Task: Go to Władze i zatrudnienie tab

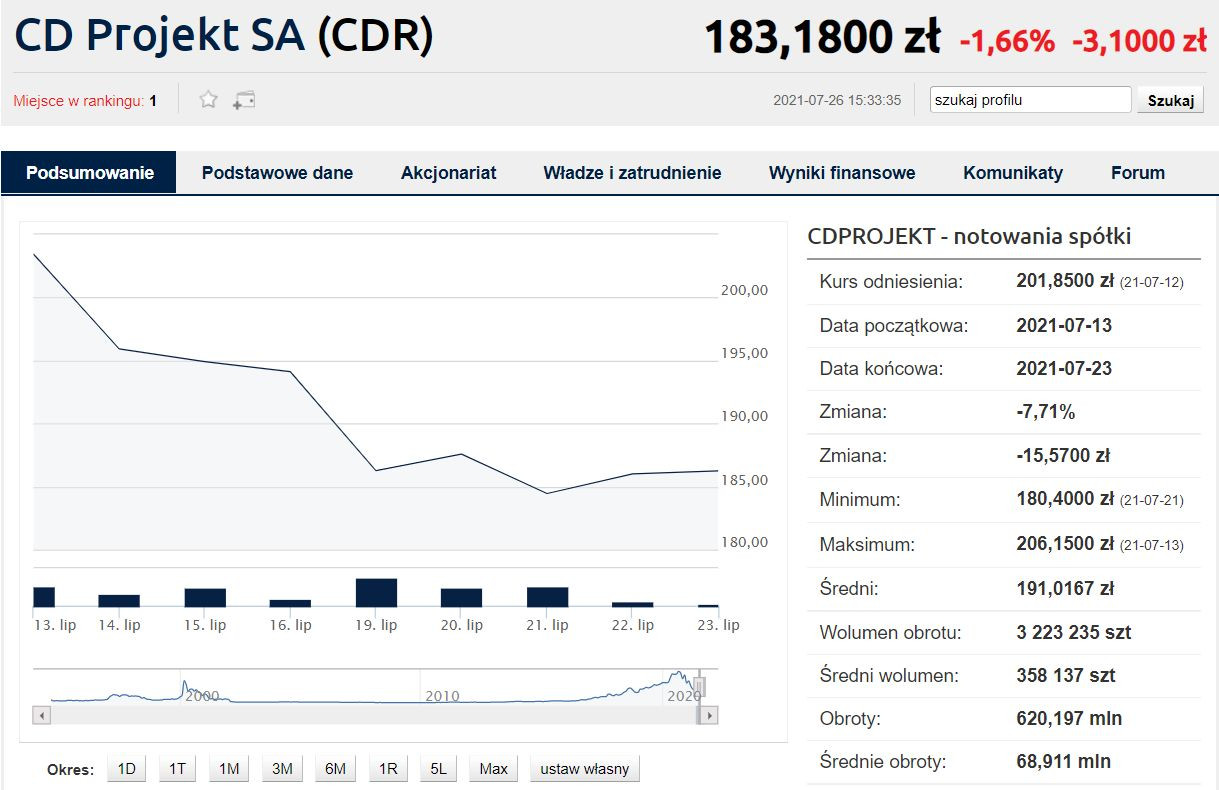Action: pyautogui.click(x=632, y=172)
